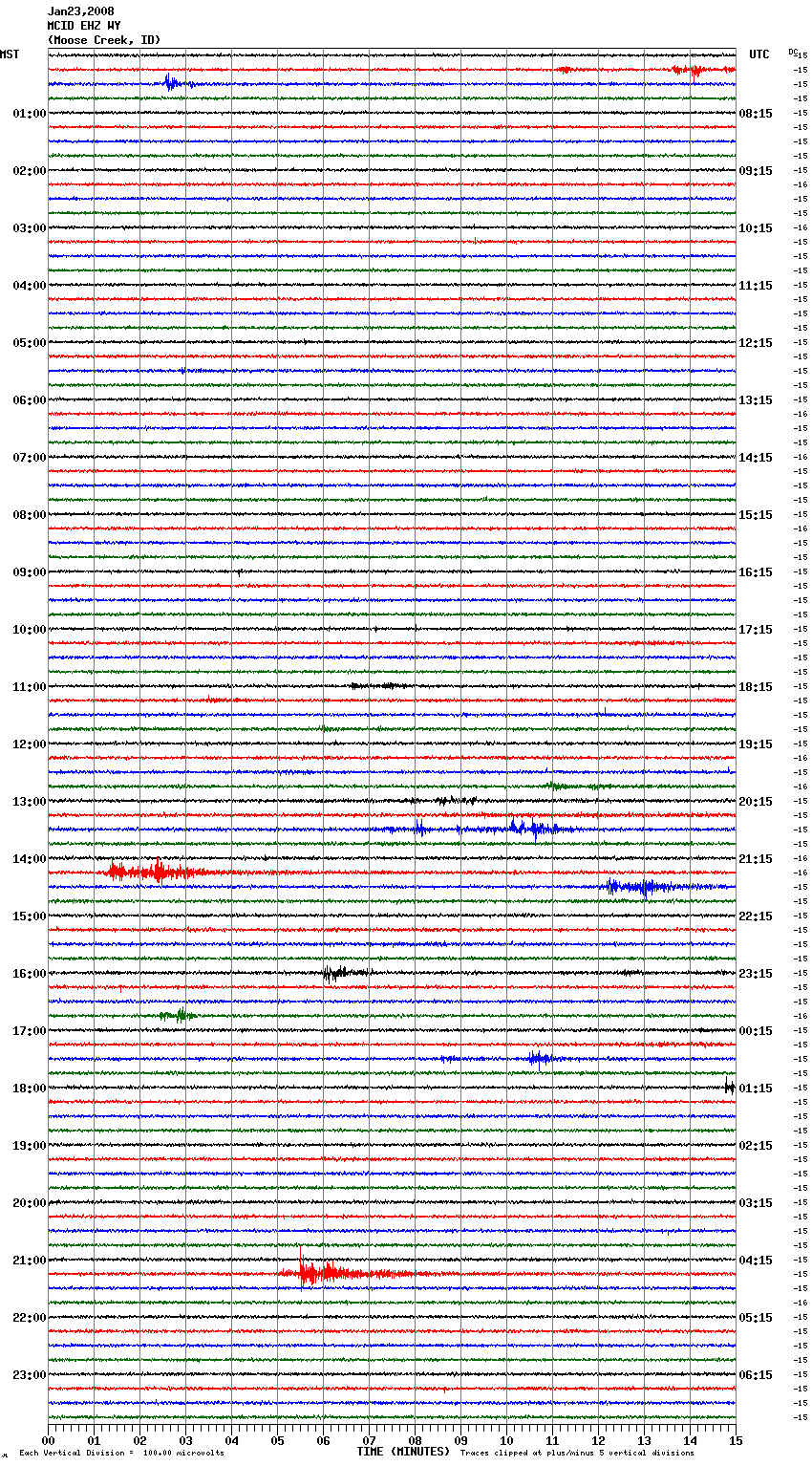Viewport: 812px width, 1466px height.
Task: Select the '08:00' MST hour label
Action: pyautogui.click(x=29, y=515)
